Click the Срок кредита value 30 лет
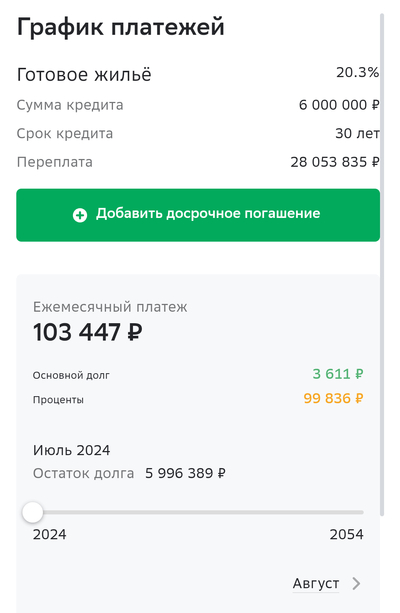The image size is (400, 613). [357, 133]
